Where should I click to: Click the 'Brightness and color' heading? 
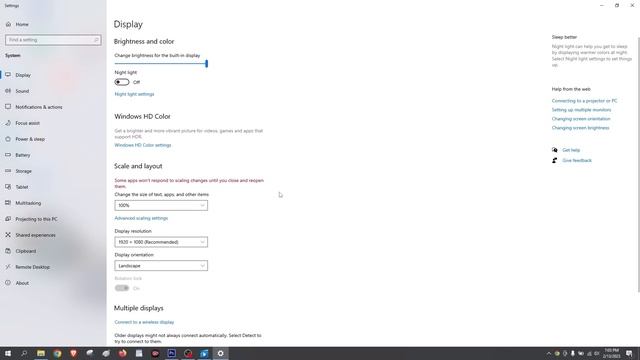pos(144,42)
